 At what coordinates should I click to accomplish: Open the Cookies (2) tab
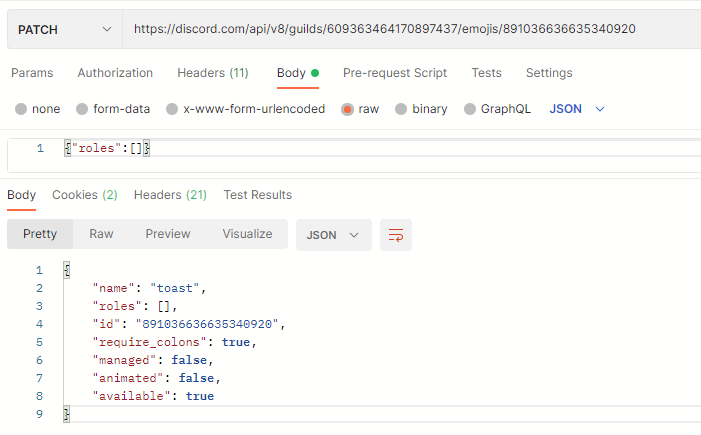tap(84, 195)
